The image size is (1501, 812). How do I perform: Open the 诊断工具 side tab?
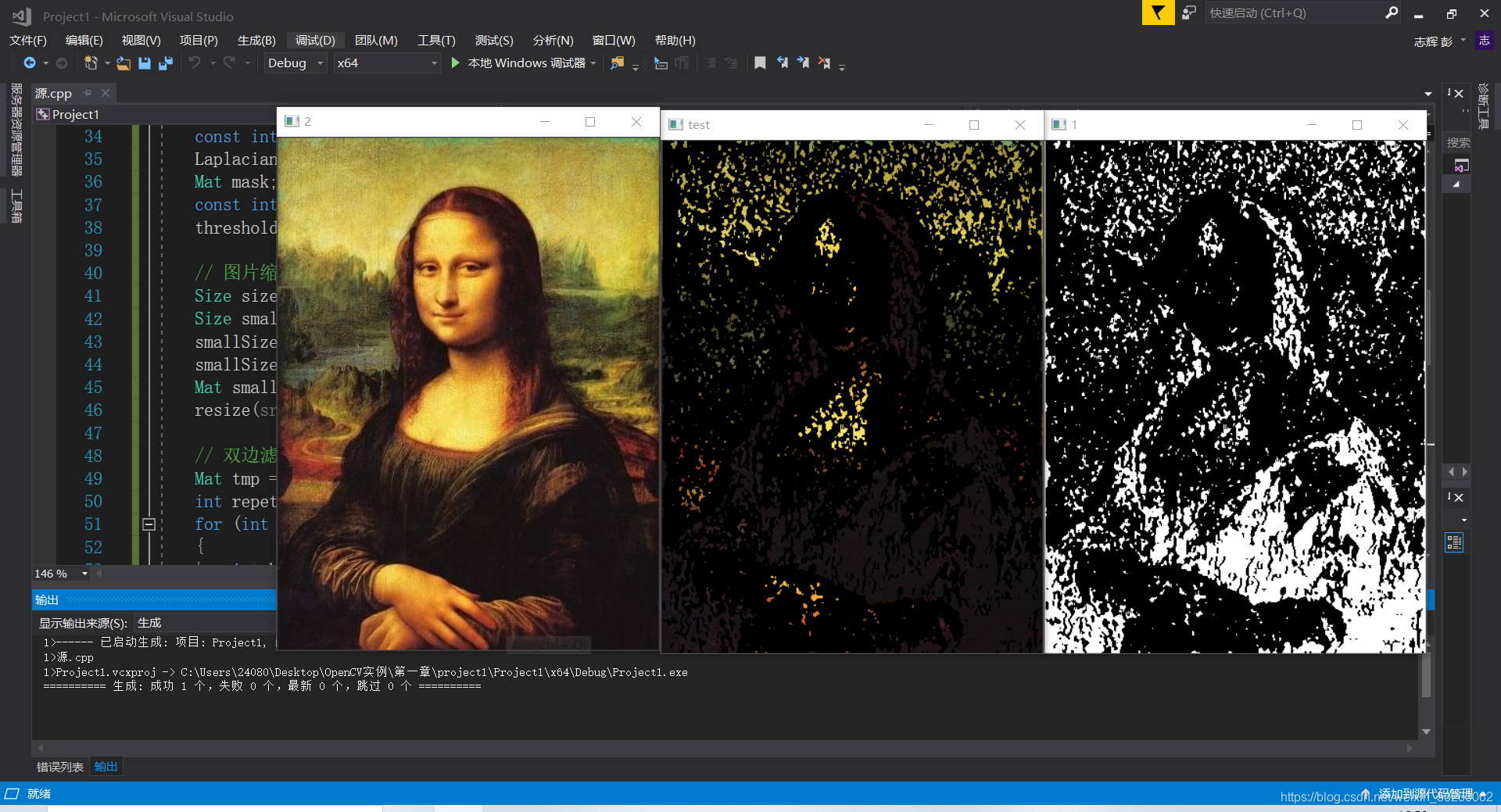tap(1483, 106)
